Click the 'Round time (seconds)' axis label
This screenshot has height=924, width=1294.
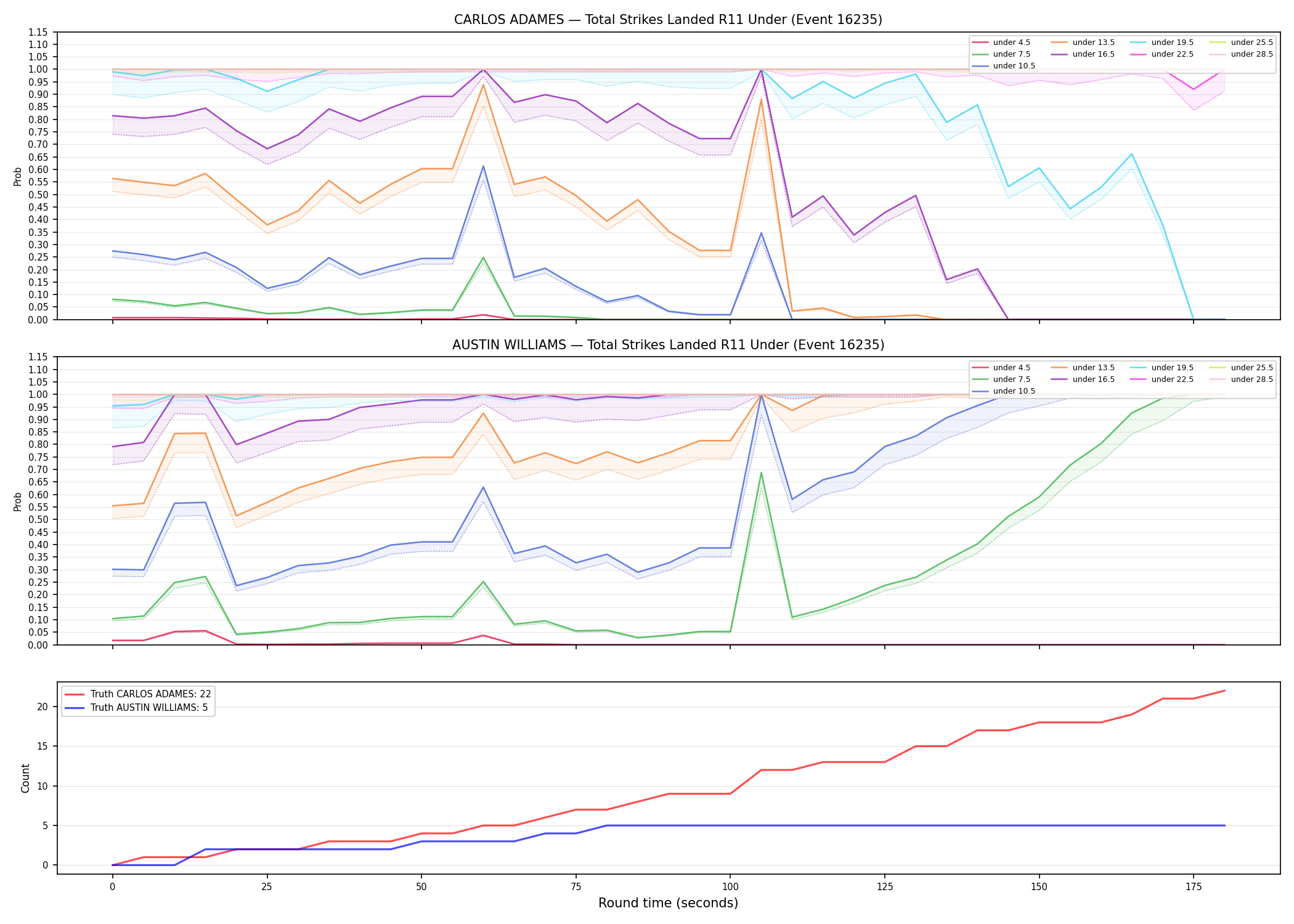(668, 903)
